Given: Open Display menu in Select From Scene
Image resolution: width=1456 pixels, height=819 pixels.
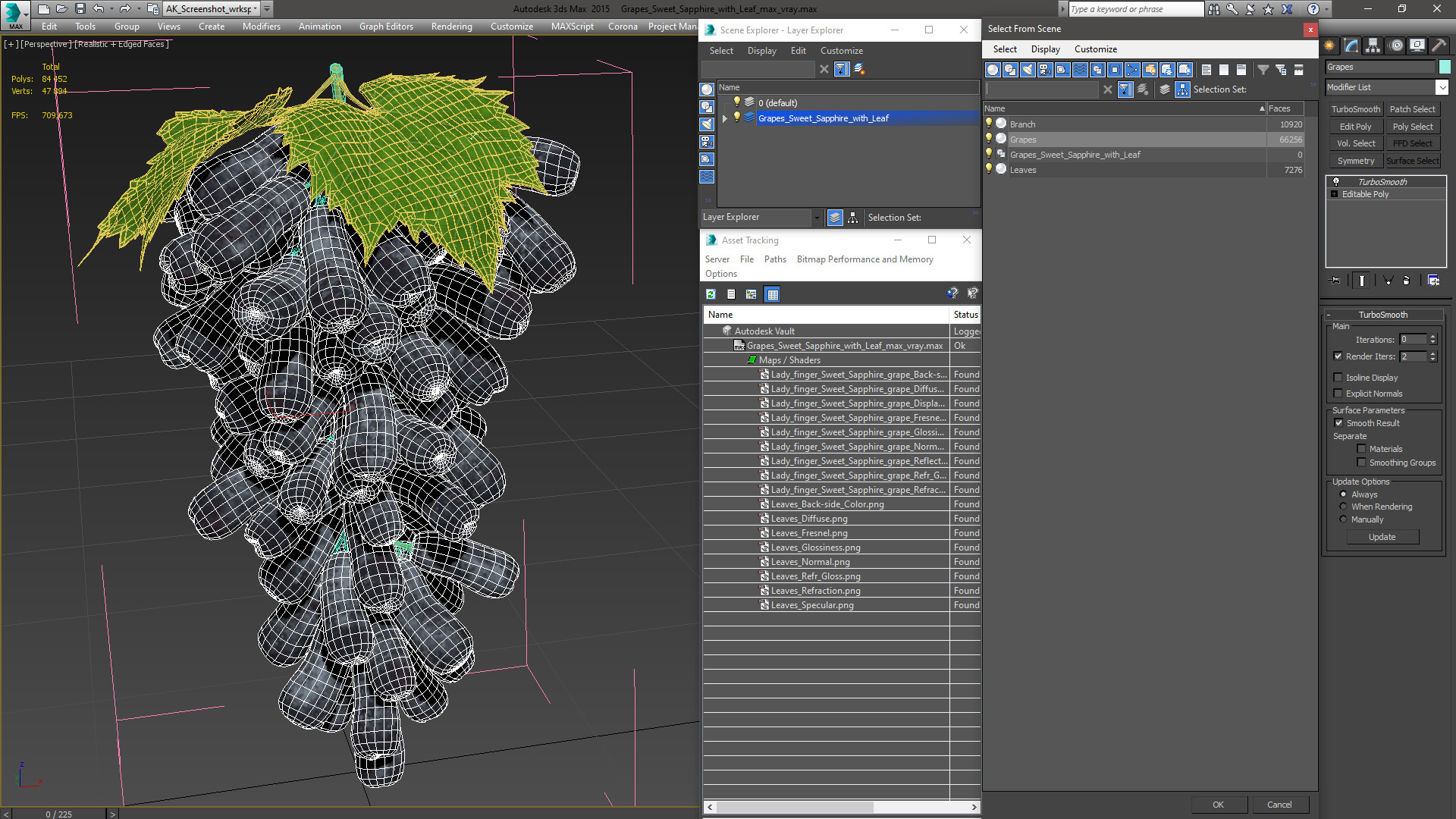Looking at the screenshot, I should [x=1045, y=49].
